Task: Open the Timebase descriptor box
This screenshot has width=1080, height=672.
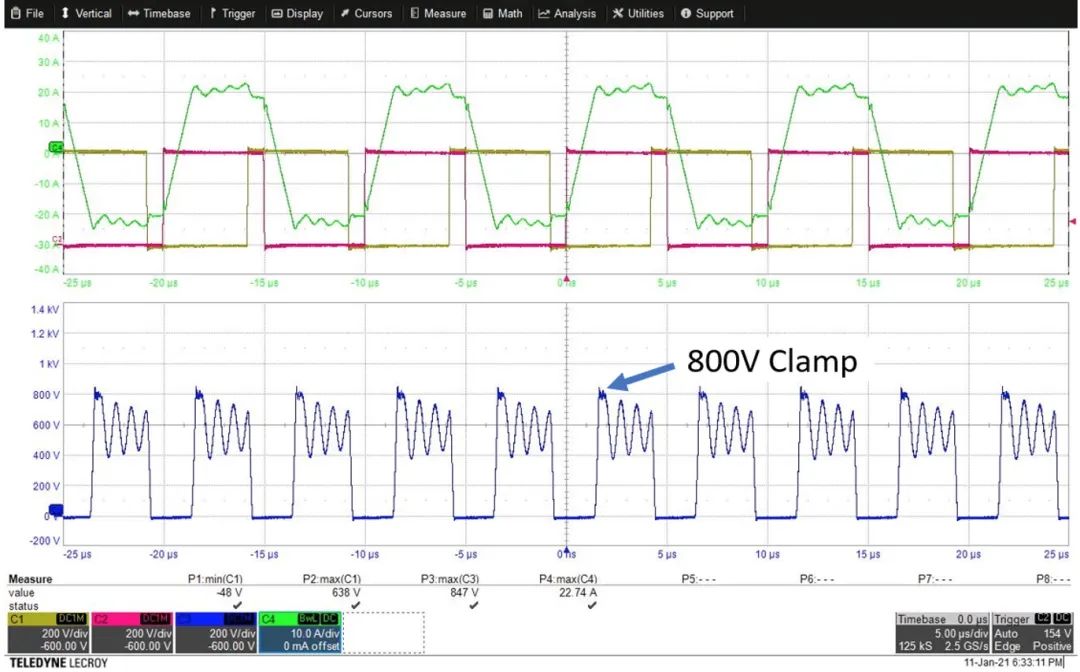Action: [942, 633]
